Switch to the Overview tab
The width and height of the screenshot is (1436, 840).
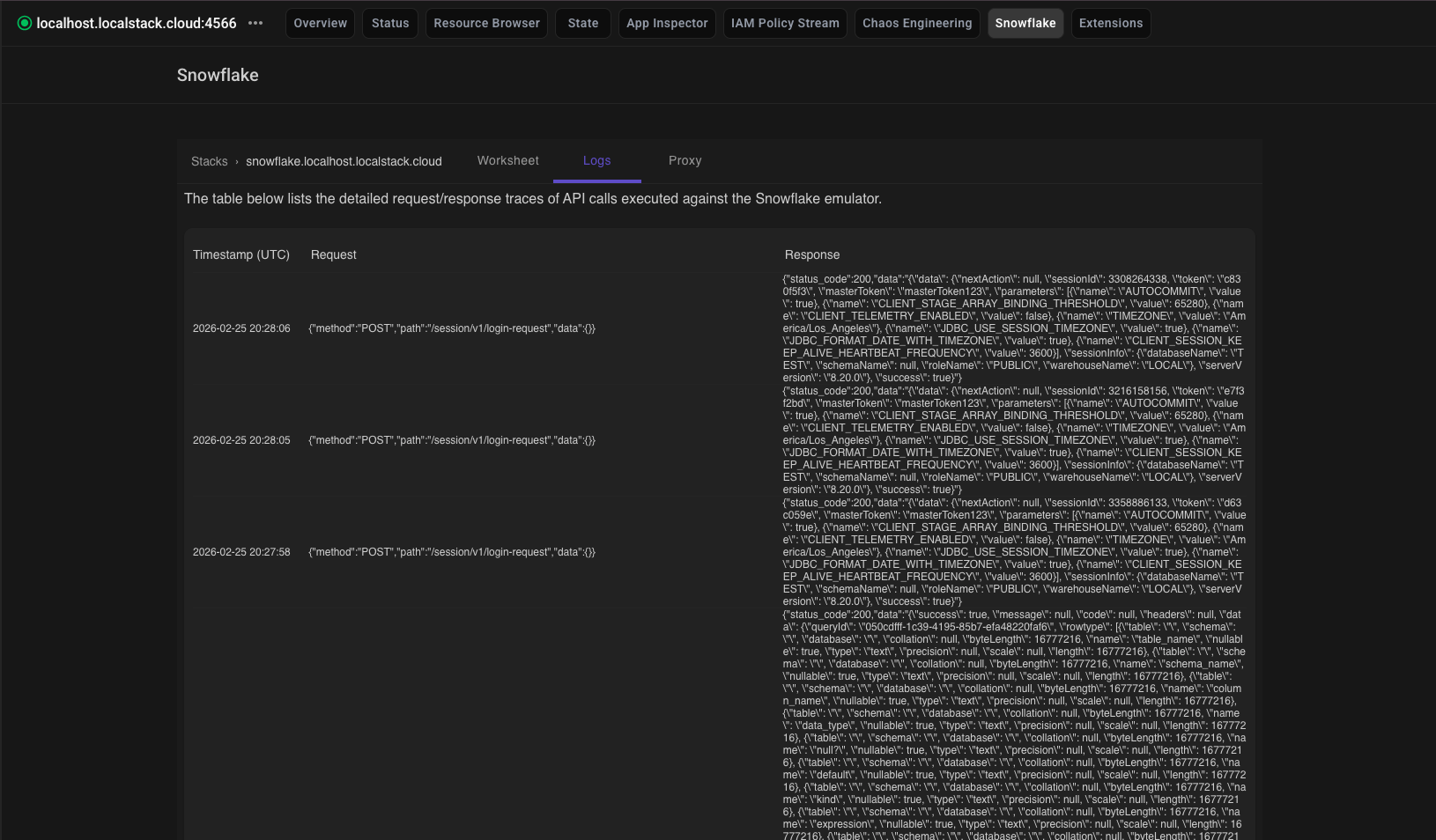click(319, 23)
